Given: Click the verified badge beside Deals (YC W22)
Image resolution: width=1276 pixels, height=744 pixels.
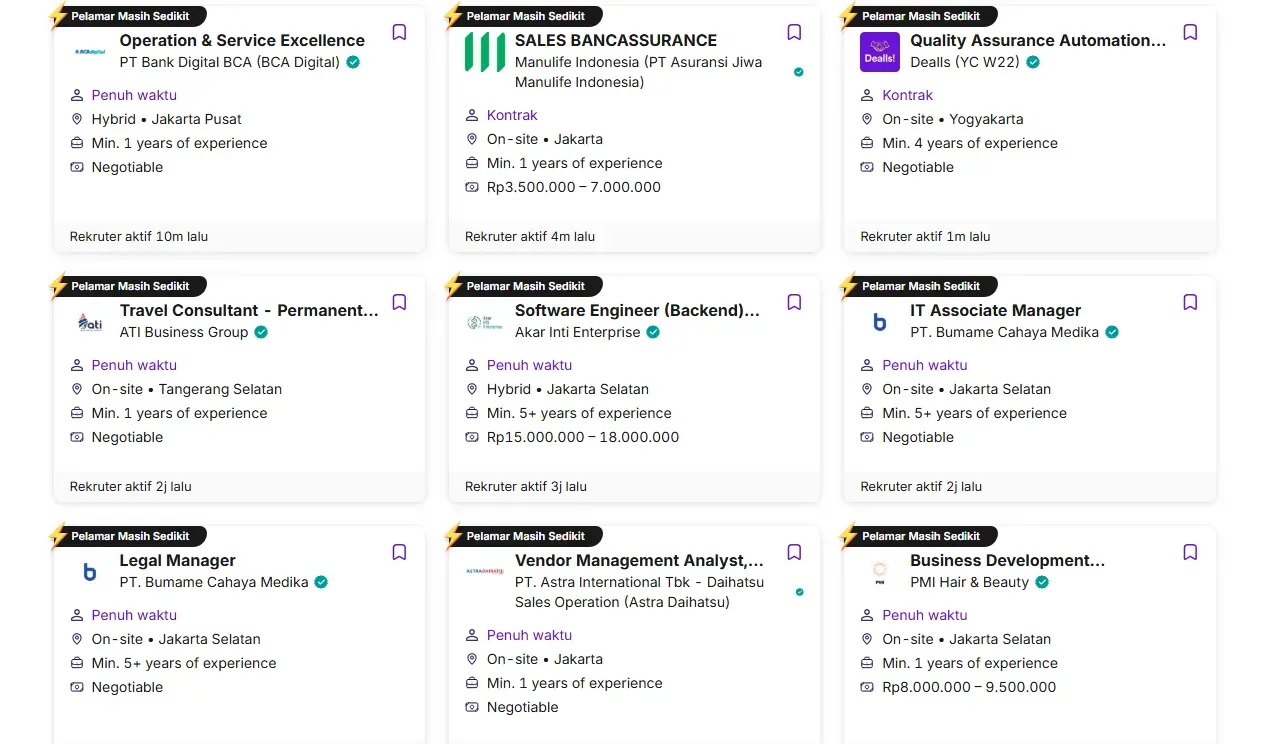Looking at the screenshot, I should (x=1033, y=62).
